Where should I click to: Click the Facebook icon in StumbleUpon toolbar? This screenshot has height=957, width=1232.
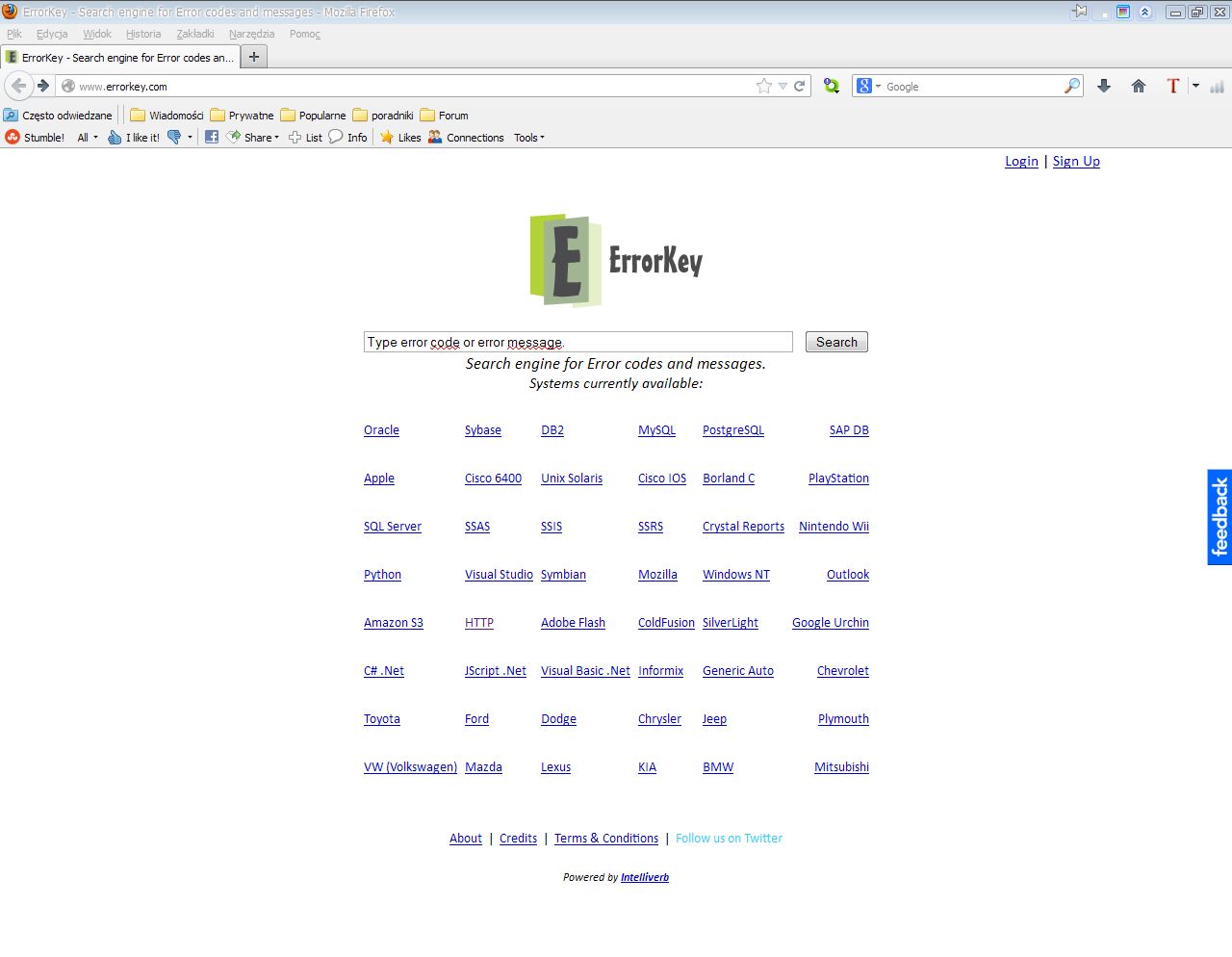tap(212, 138)
